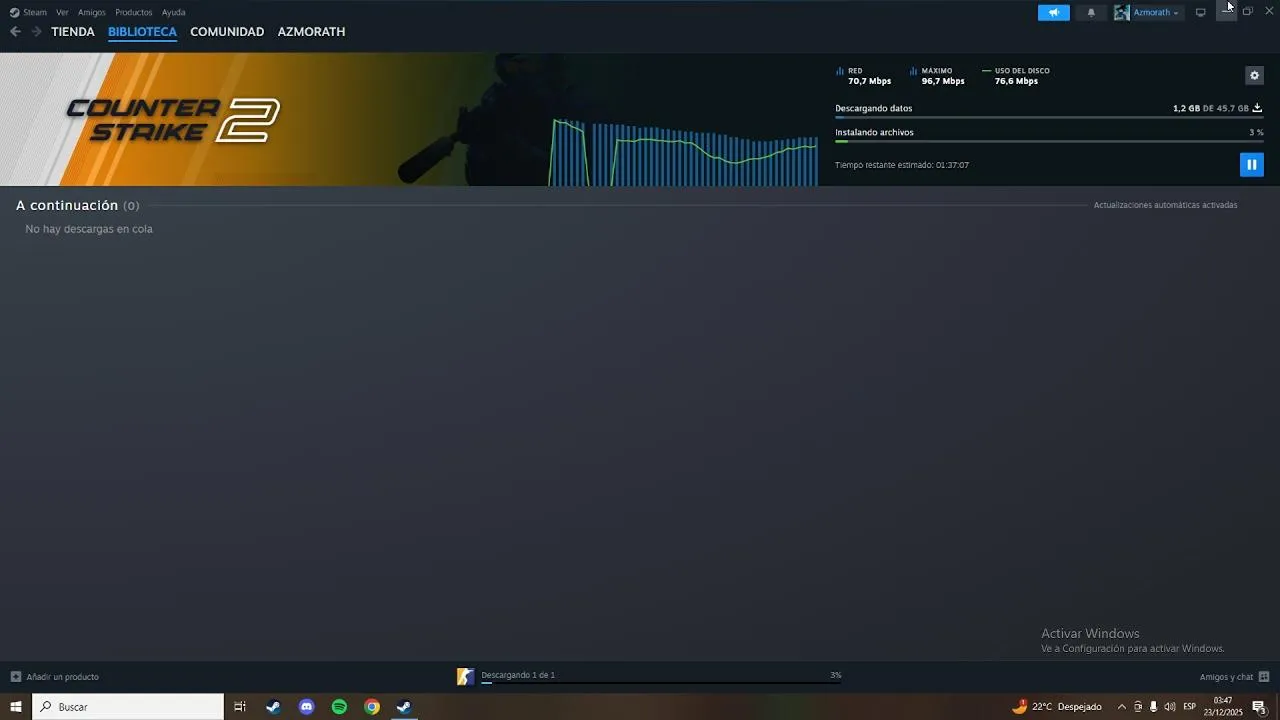Click the Descargando 1 de 1 status
Viewport: 1280px width, 720px height.
coord(518,675)
